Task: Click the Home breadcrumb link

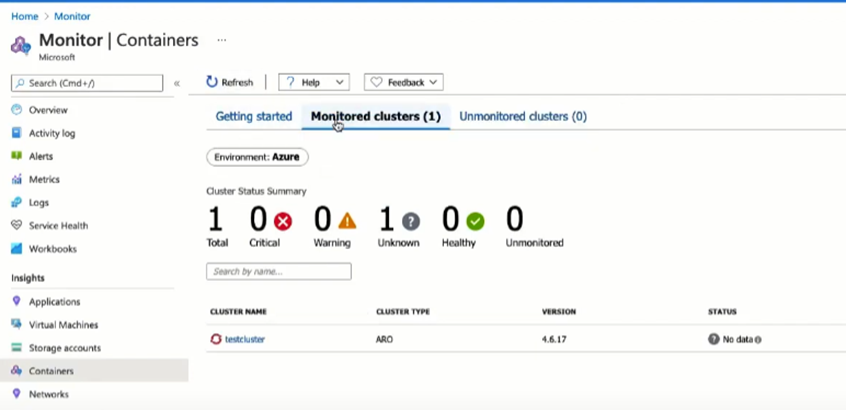Action: click(x=25, y=16)
